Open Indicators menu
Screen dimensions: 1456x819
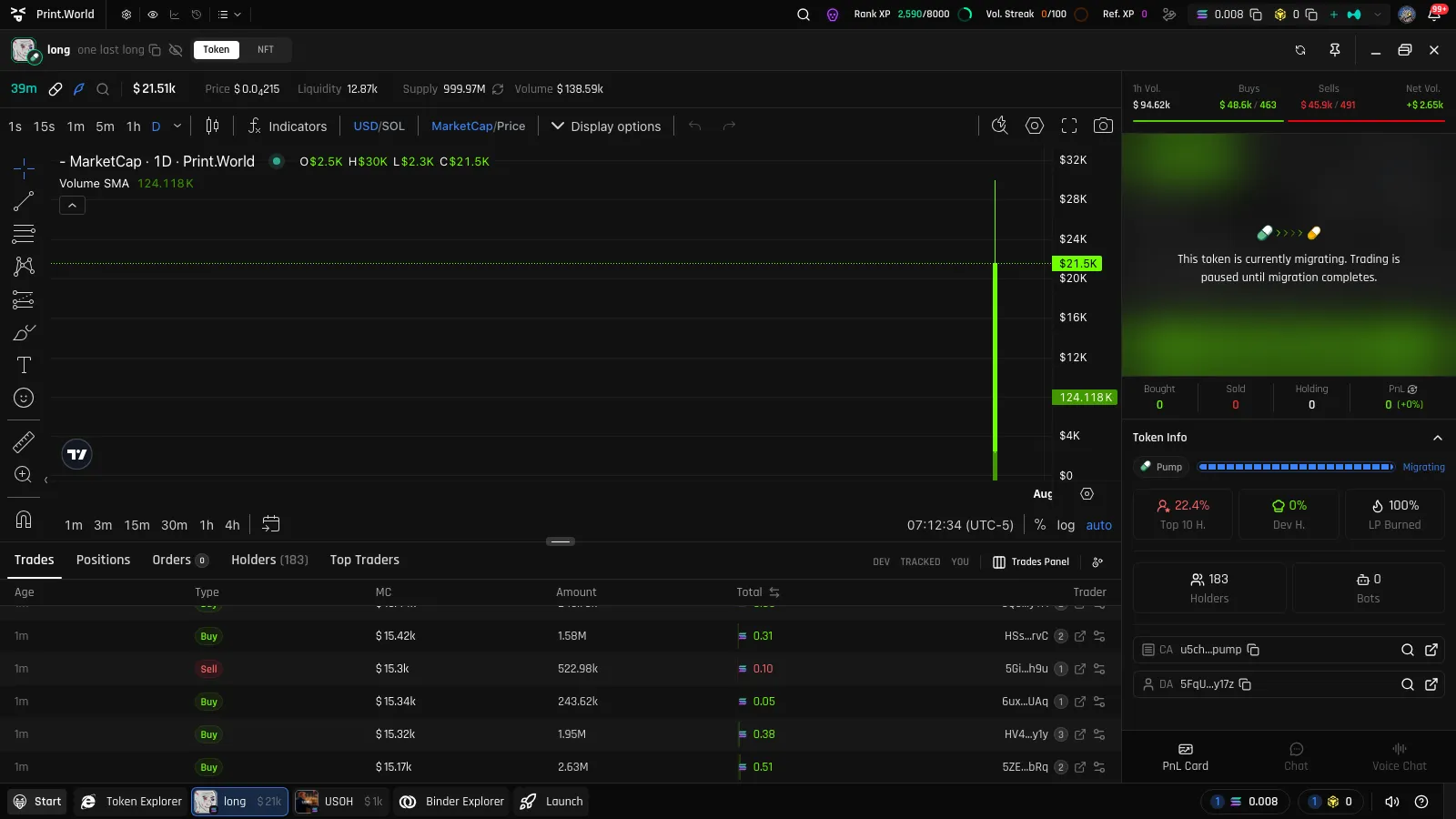coord(288,126)
